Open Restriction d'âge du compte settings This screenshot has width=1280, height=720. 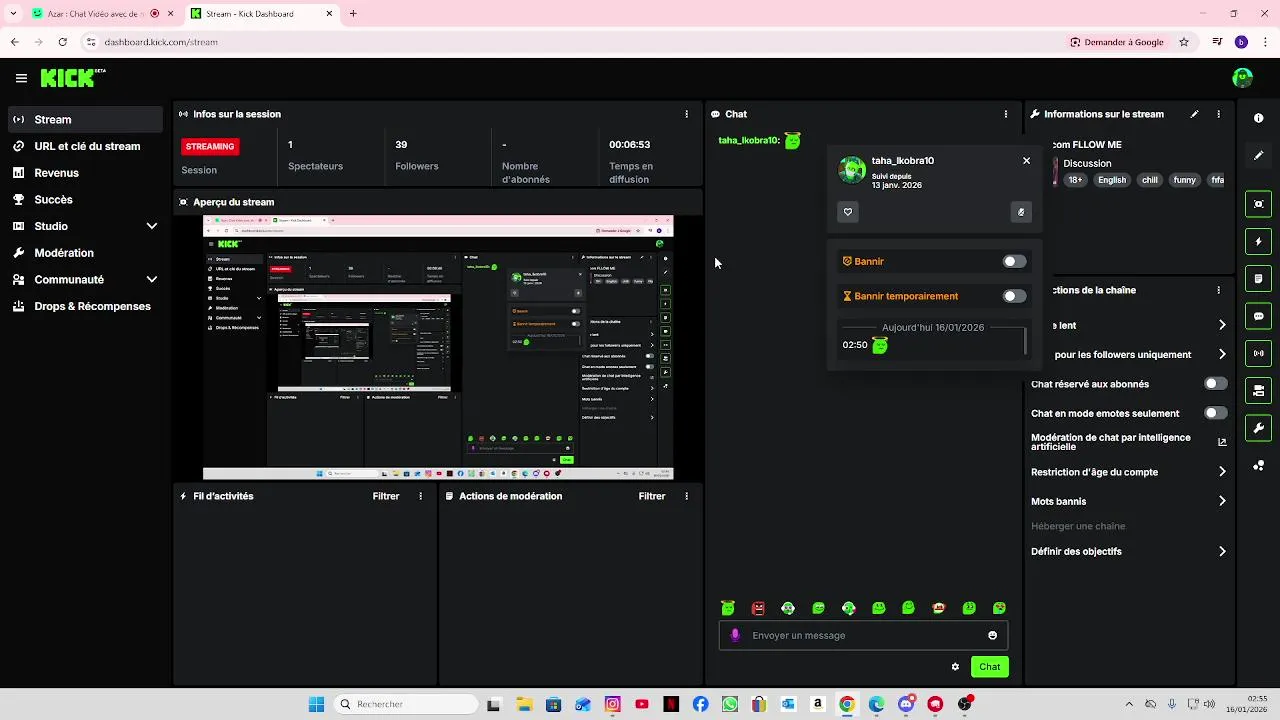click(1222, 472)
